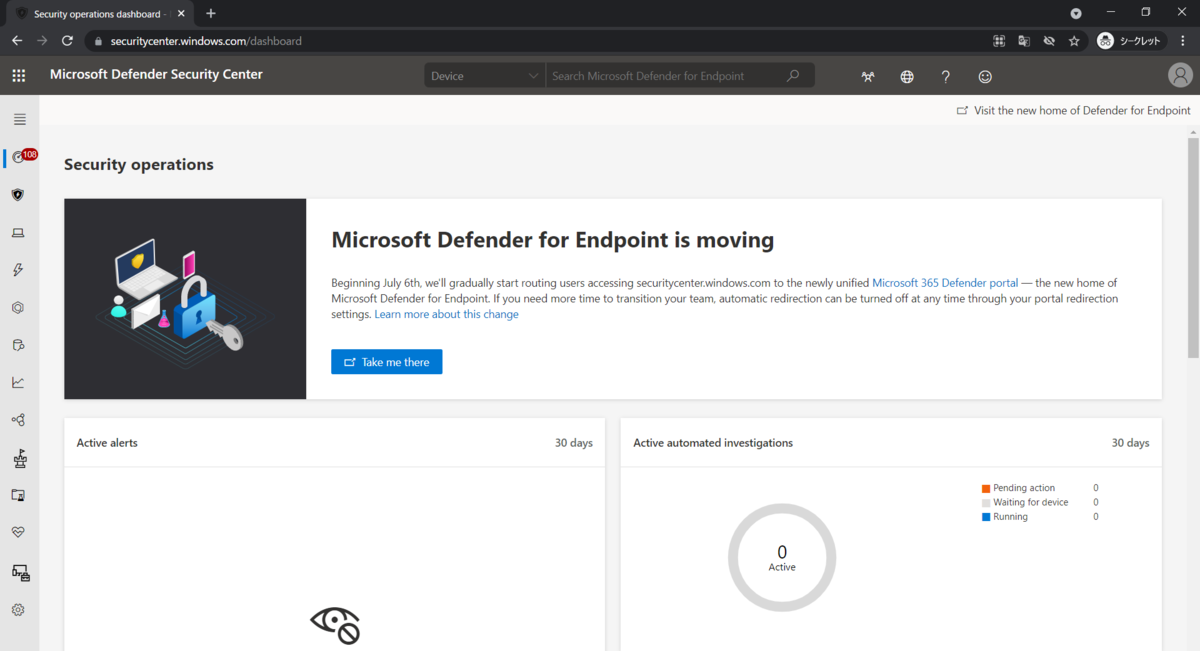Open Incidents shield icon in sidebar
The image size is (1200, 651).
point(18,195)
